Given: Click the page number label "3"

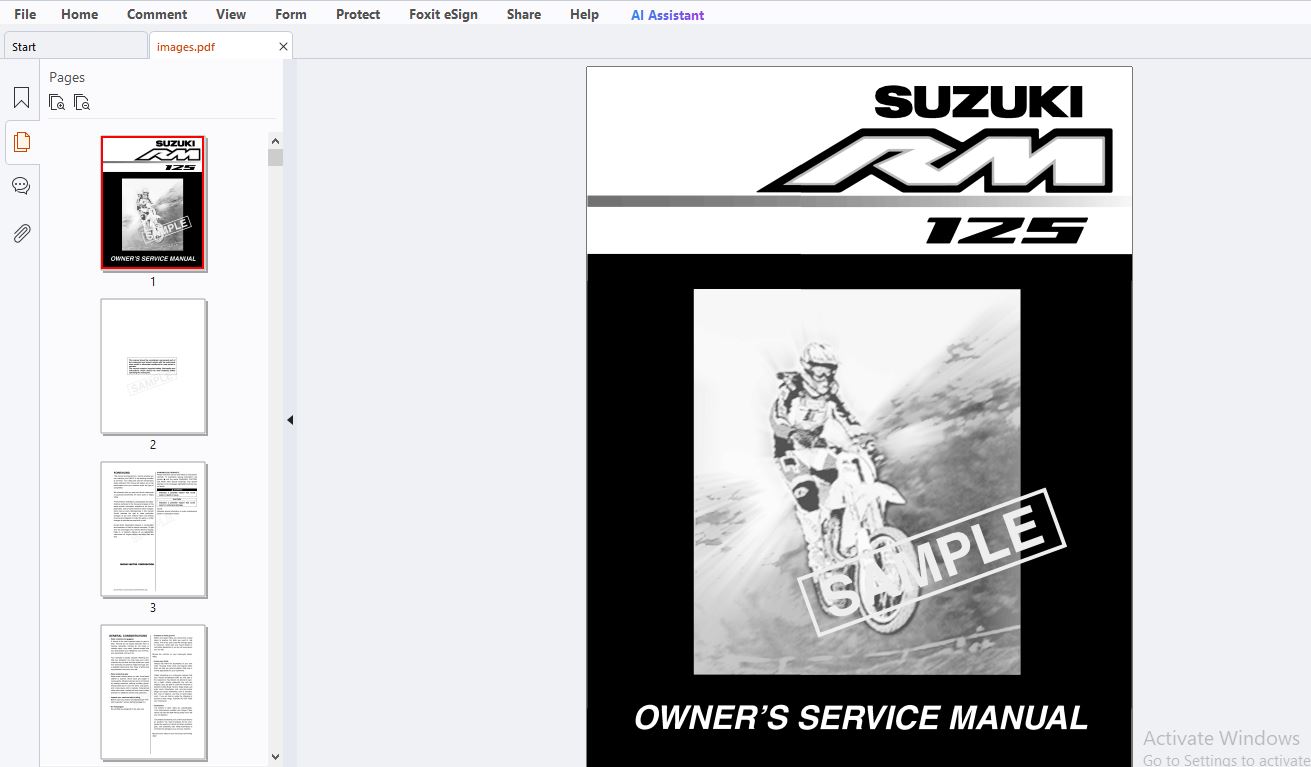Looking at the screenshot, I should coord(153,608).
